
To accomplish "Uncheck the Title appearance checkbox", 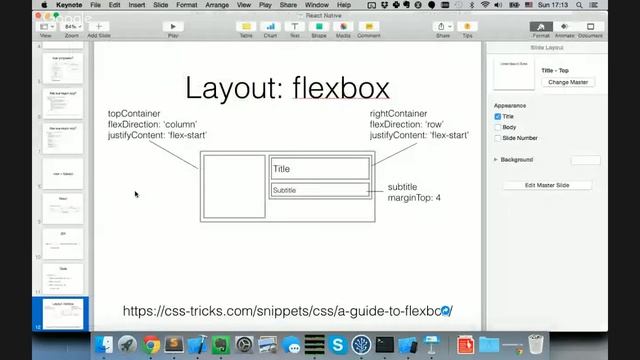I will [x=498, y=116].
